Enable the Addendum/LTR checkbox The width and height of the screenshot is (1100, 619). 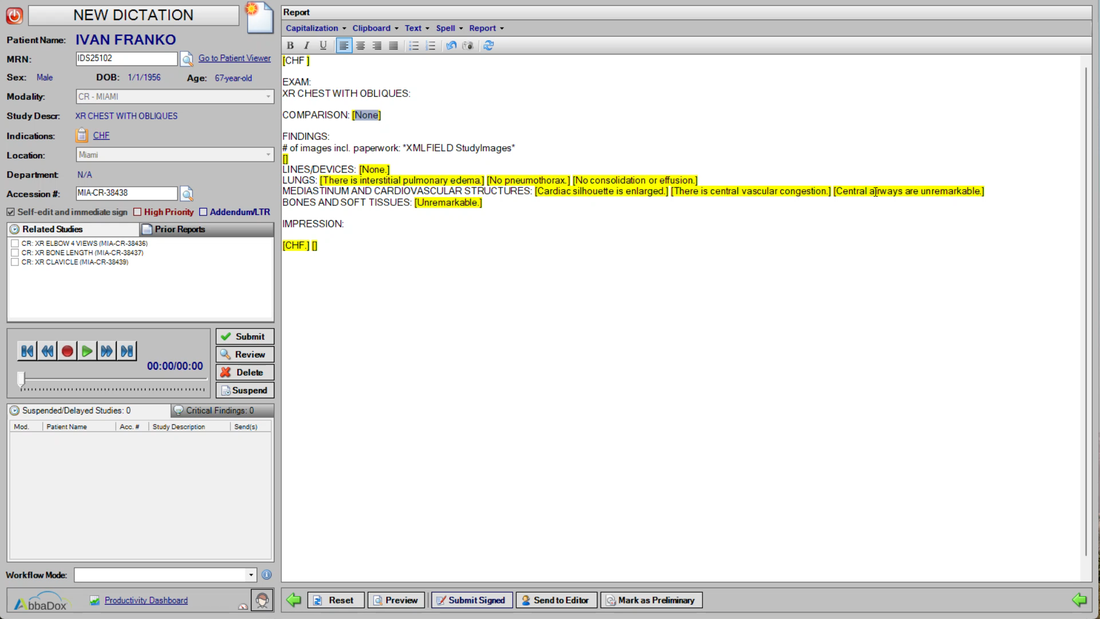coord(203,212)
